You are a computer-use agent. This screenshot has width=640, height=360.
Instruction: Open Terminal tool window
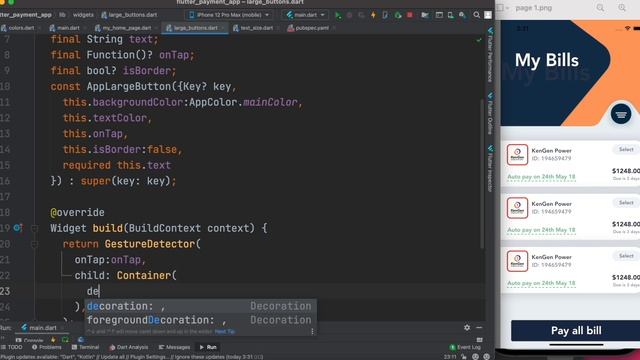pyautogui.click(x=85, y=347)
